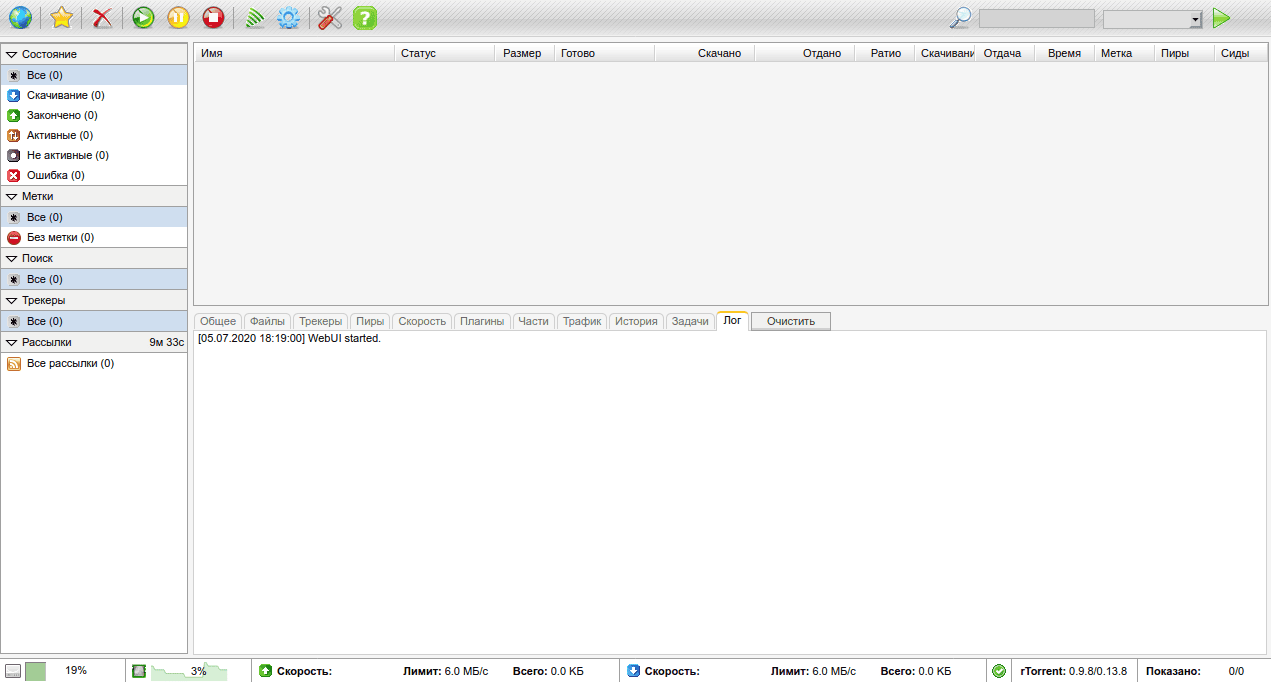Open the Пиры details tab

(x=370, y=321)
